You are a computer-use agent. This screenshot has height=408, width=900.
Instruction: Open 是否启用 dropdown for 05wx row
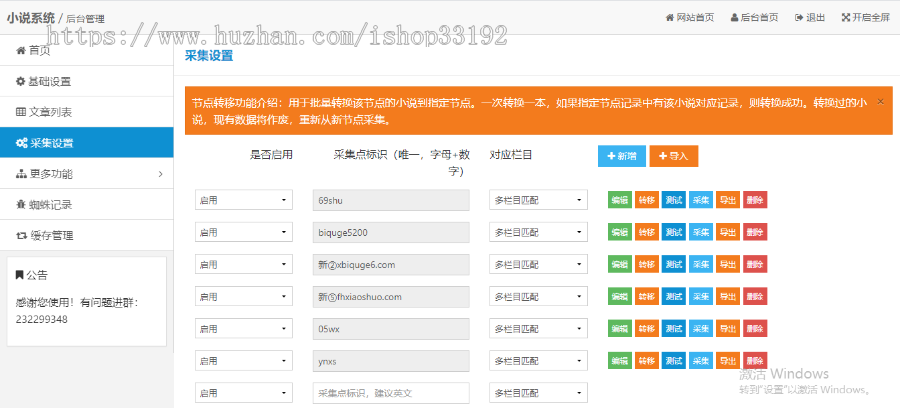pyautogui.click(x=244, y=328)
